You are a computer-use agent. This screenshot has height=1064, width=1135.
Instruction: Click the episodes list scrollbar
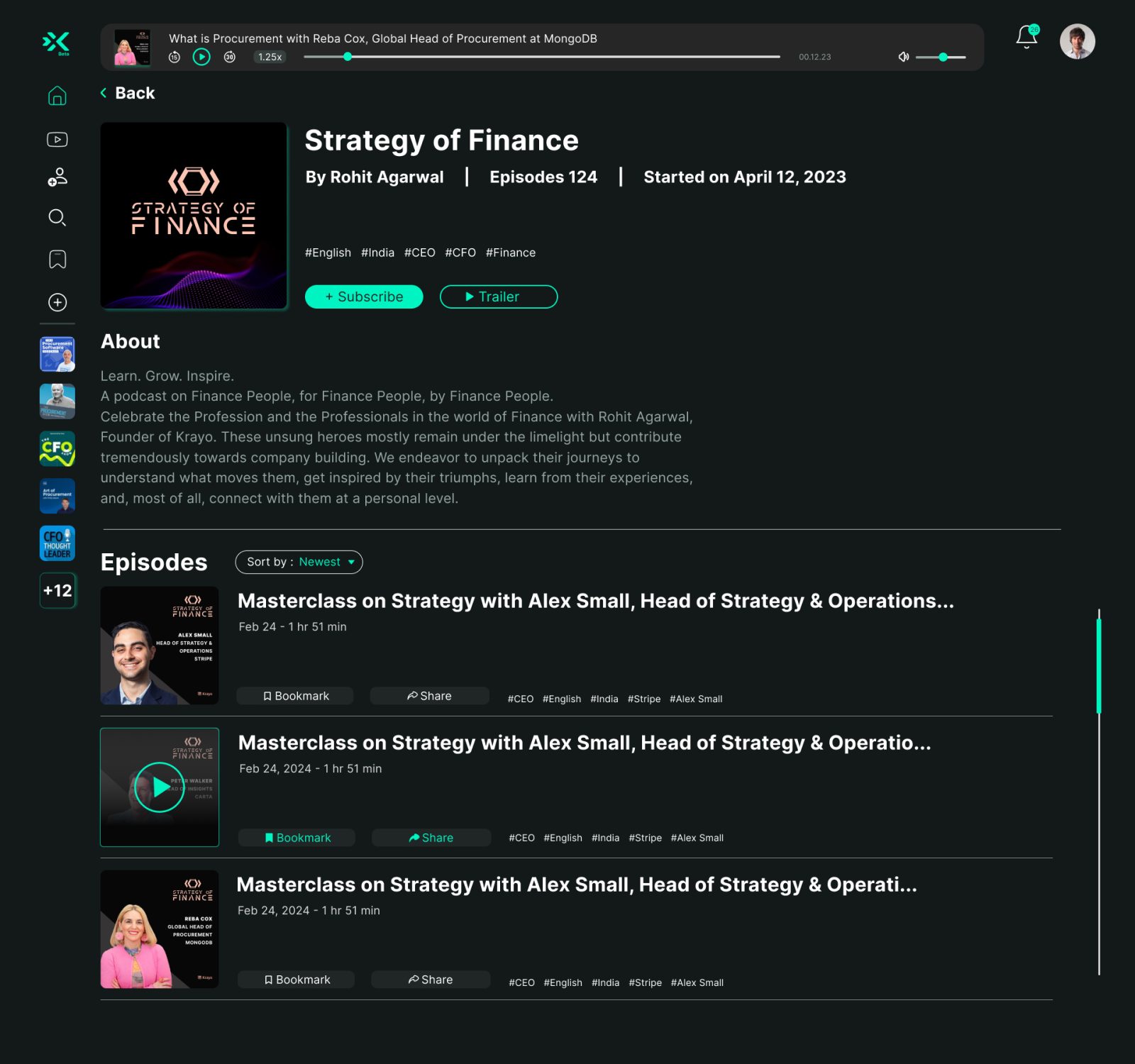click(1099, 665)
